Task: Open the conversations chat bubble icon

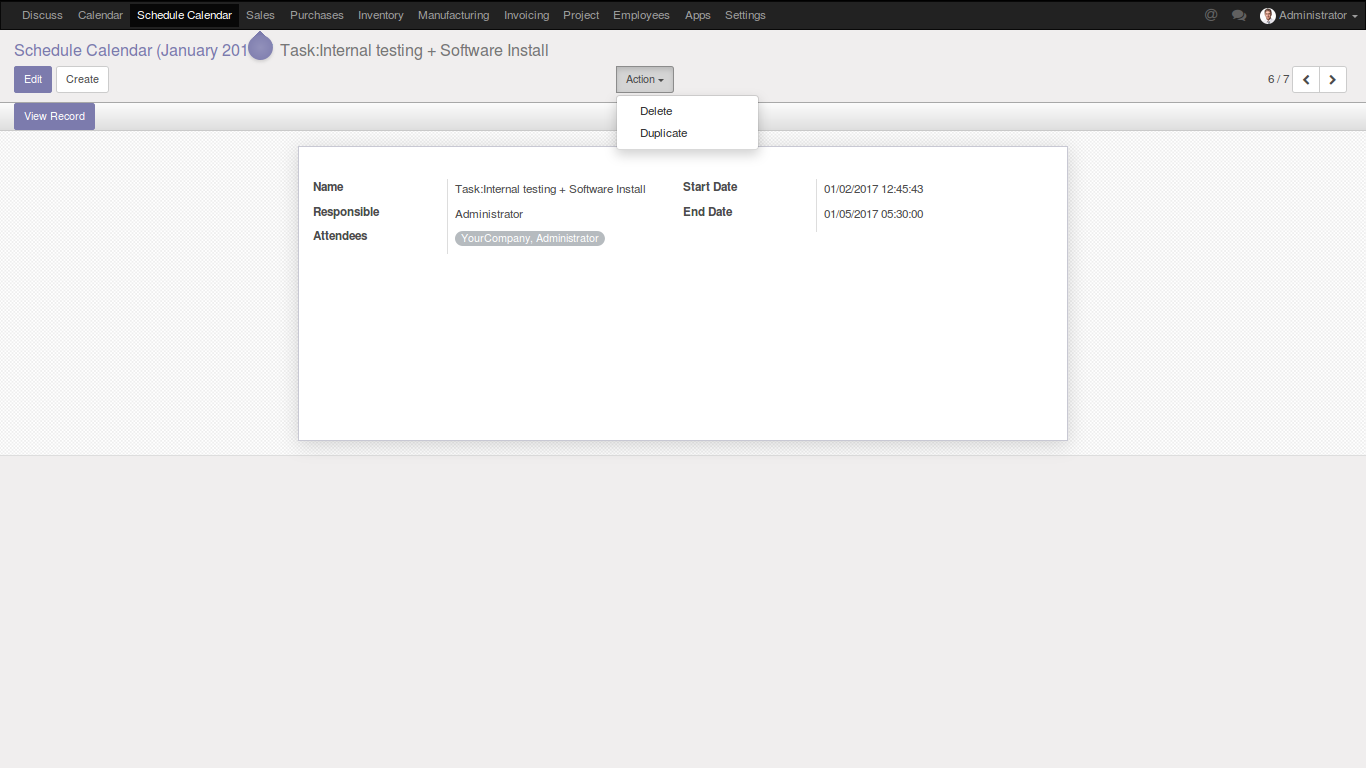Action: (1239, 15)
